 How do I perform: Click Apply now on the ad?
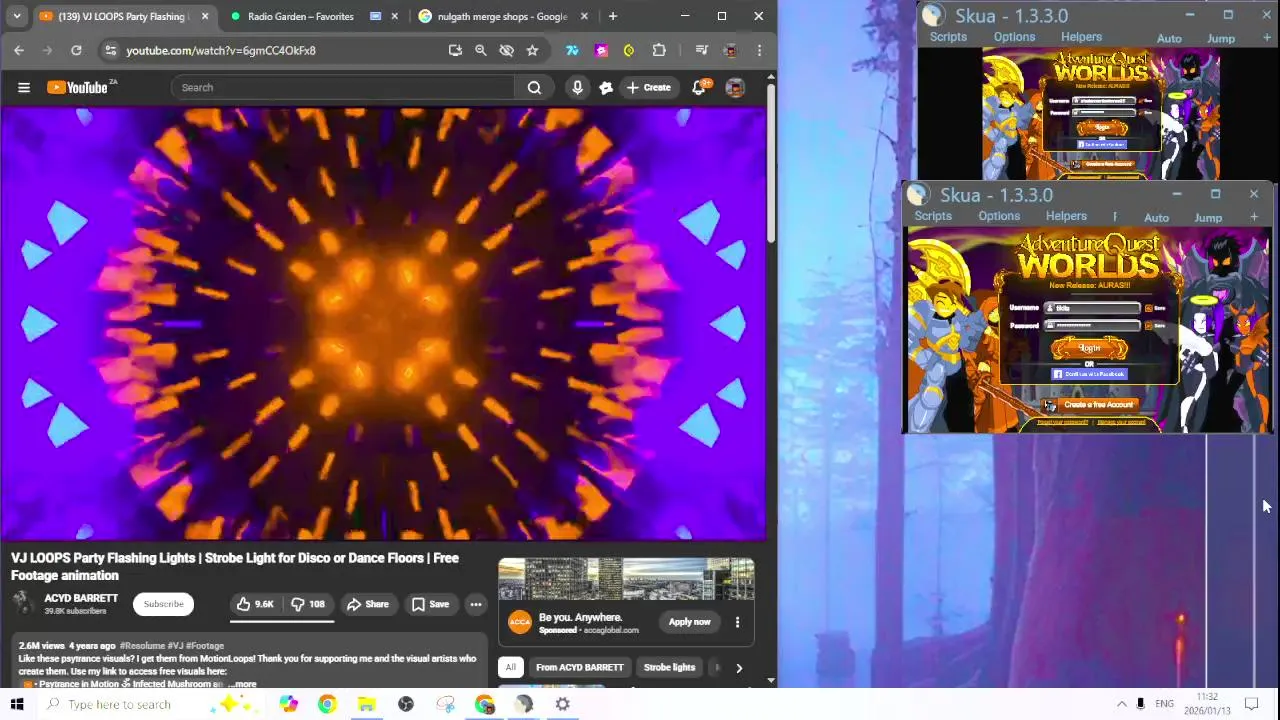(689, 622)
